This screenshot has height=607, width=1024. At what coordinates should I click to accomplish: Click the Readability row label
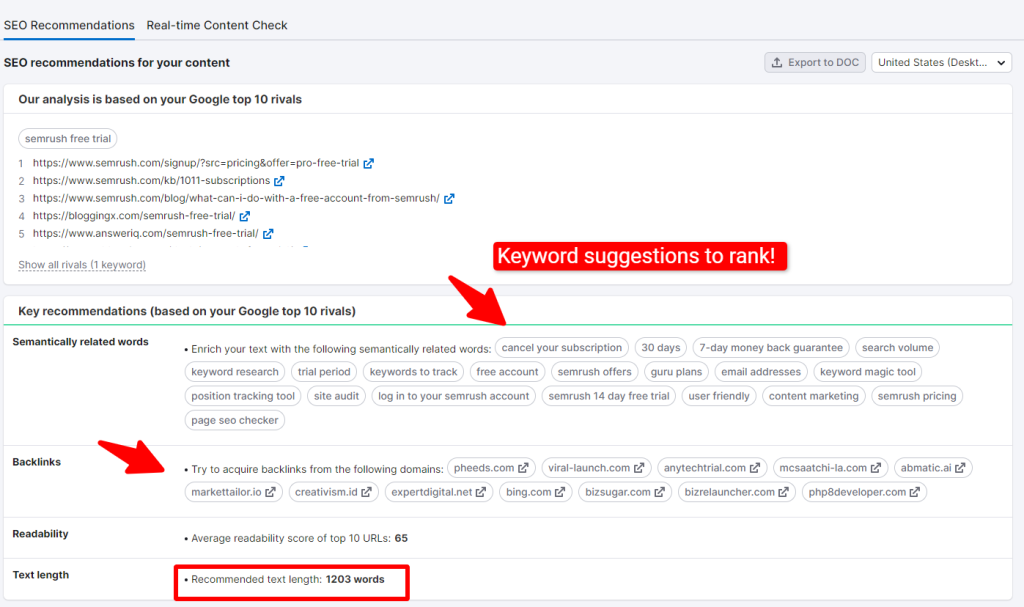(40, 534)
